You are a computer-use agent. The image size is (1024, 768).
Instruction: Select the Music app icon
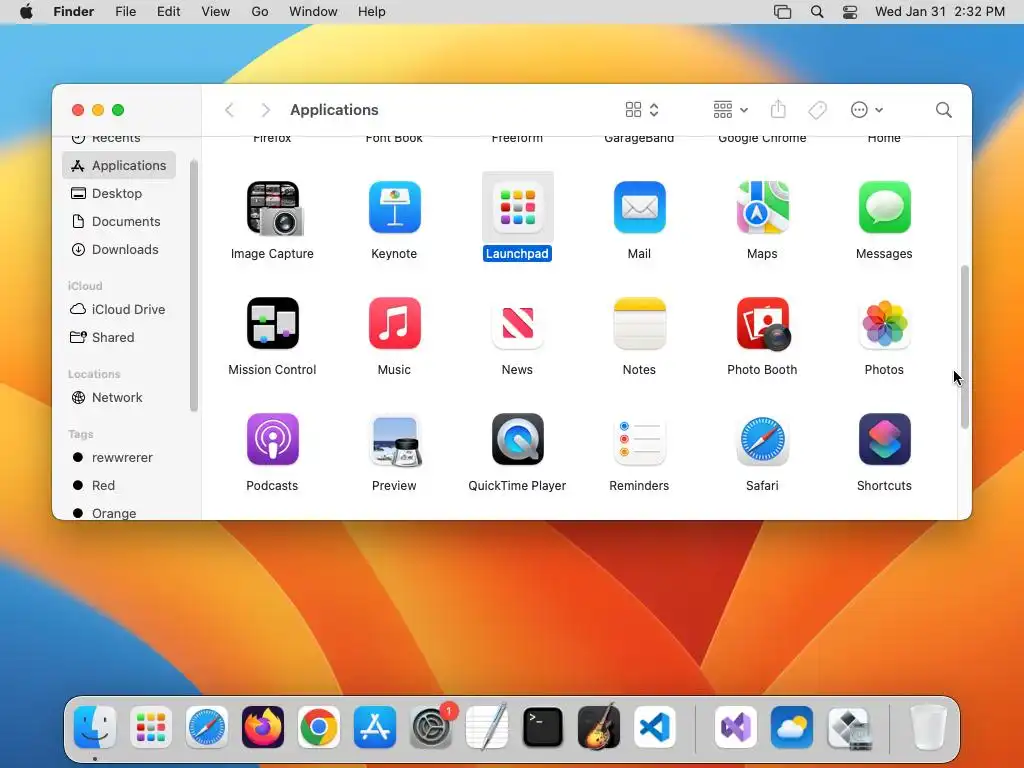click(394, 323)
